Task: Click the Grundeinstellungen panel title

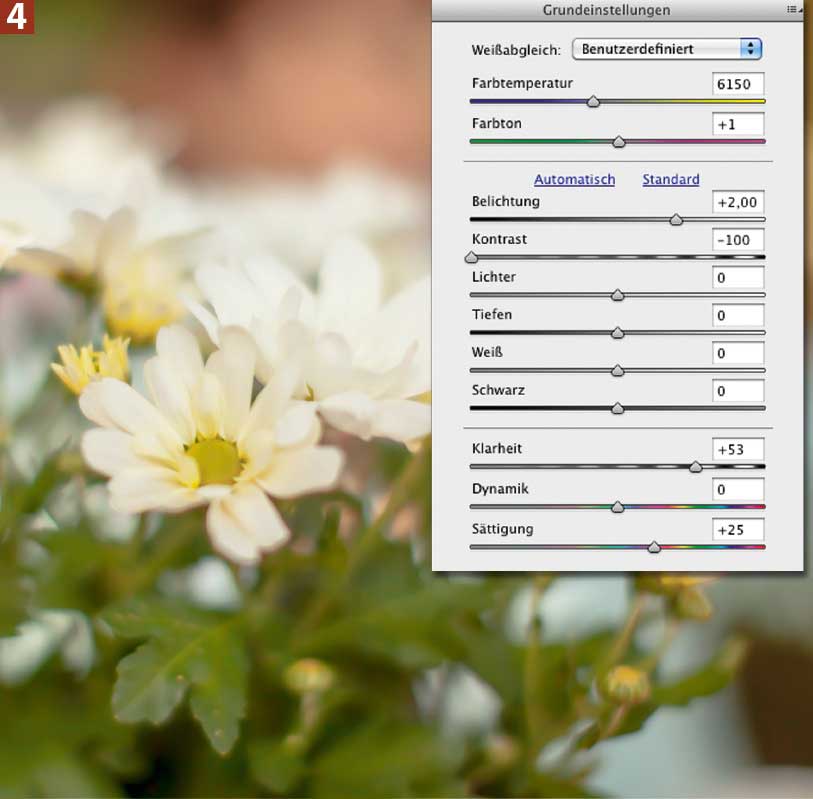Action: click(x=606, y=10)
